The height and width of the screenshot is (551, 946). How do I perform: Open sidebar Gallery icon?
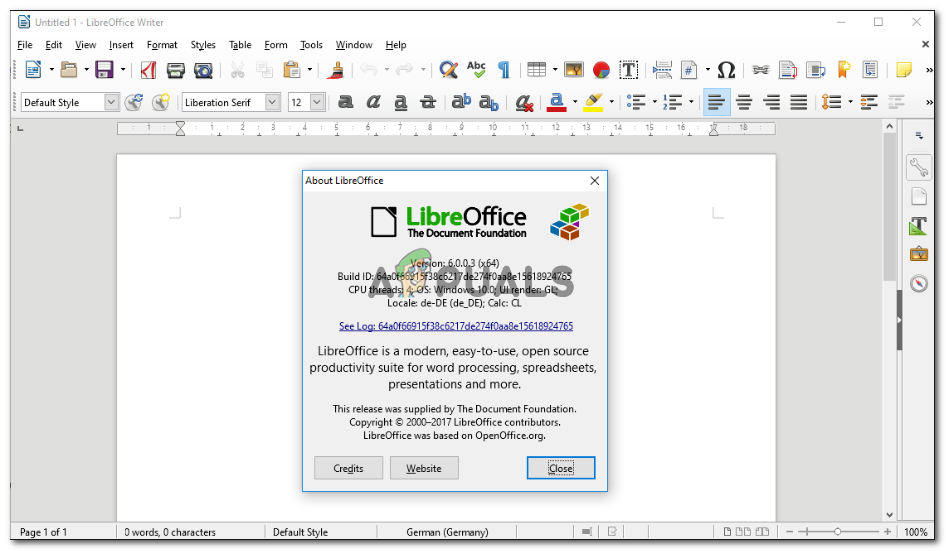(x=919, y=254)
